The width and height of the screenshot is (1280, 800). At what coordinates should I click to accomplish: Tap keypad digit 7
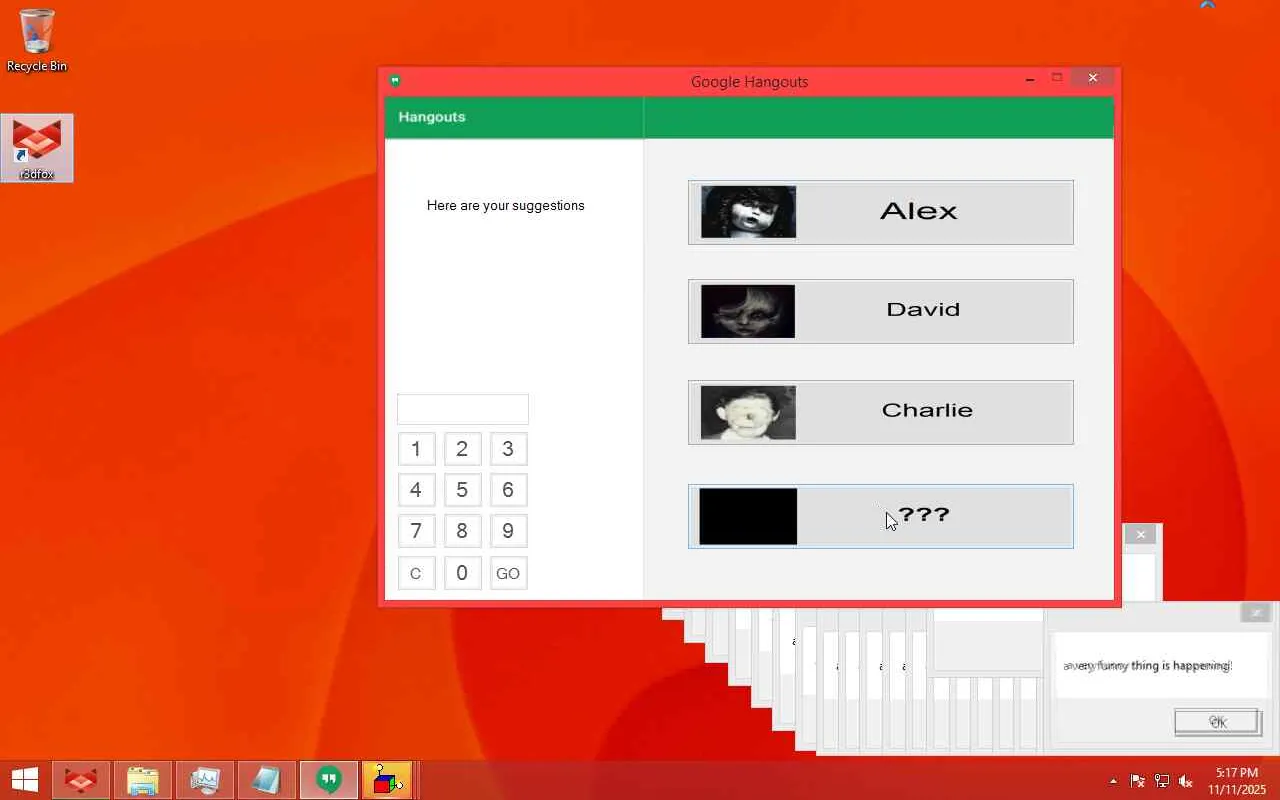(x=416, y=531)
